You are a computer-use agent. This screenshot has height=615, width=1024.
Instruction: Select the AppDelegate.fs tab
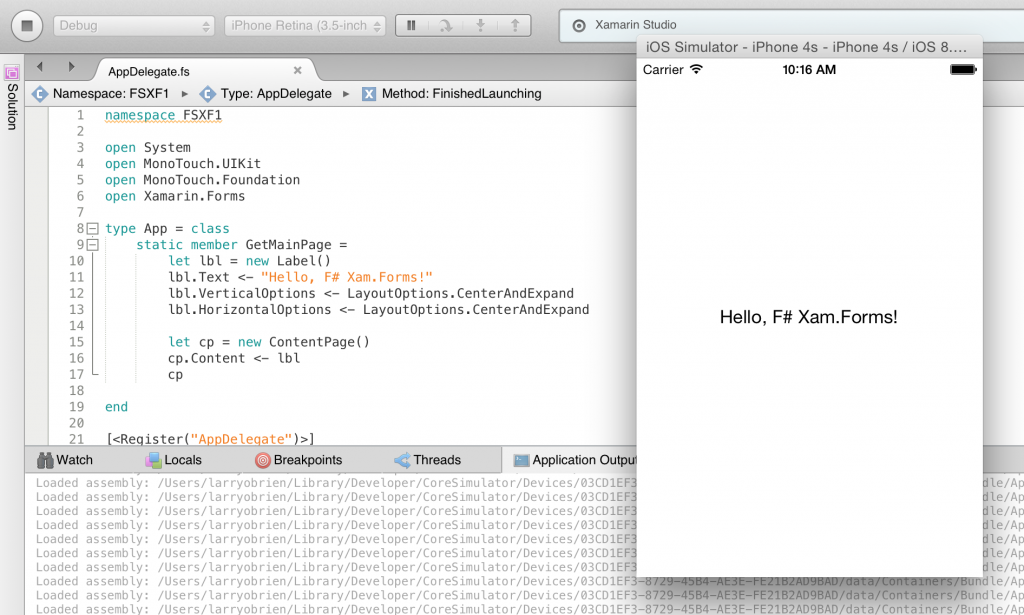click(x=149, y=71)
